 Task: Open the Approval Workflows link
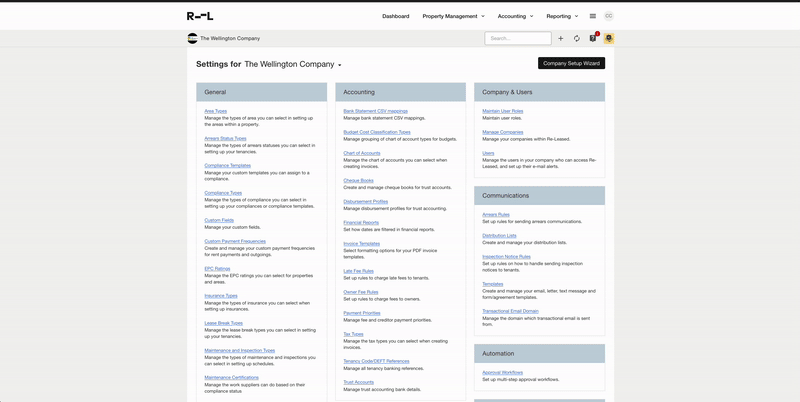click(x=502, y=372)
